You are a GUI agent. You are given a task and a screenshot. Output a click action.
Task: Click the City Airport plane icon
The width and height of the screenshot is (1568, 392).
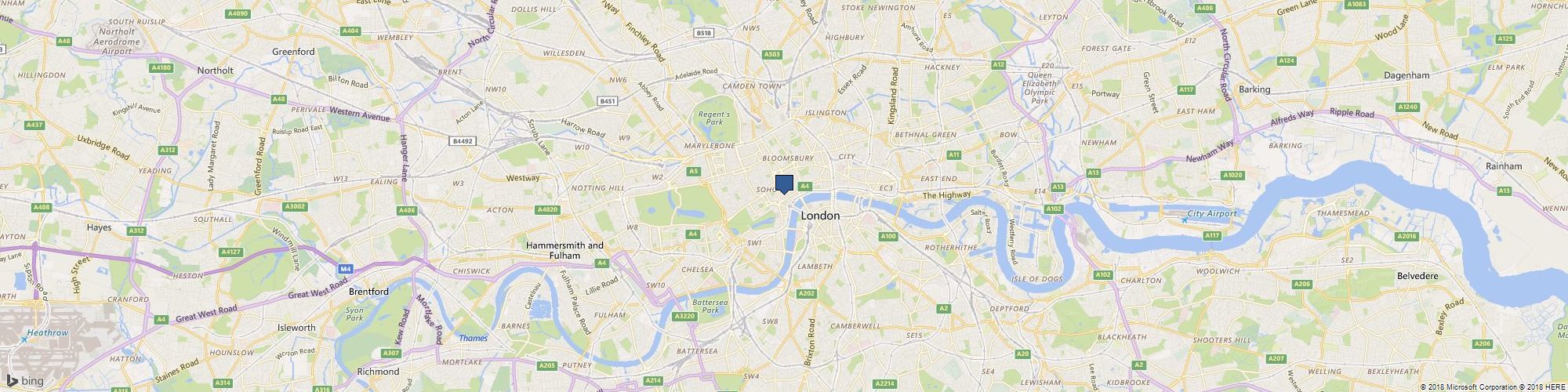click(x=1184, y=220)
